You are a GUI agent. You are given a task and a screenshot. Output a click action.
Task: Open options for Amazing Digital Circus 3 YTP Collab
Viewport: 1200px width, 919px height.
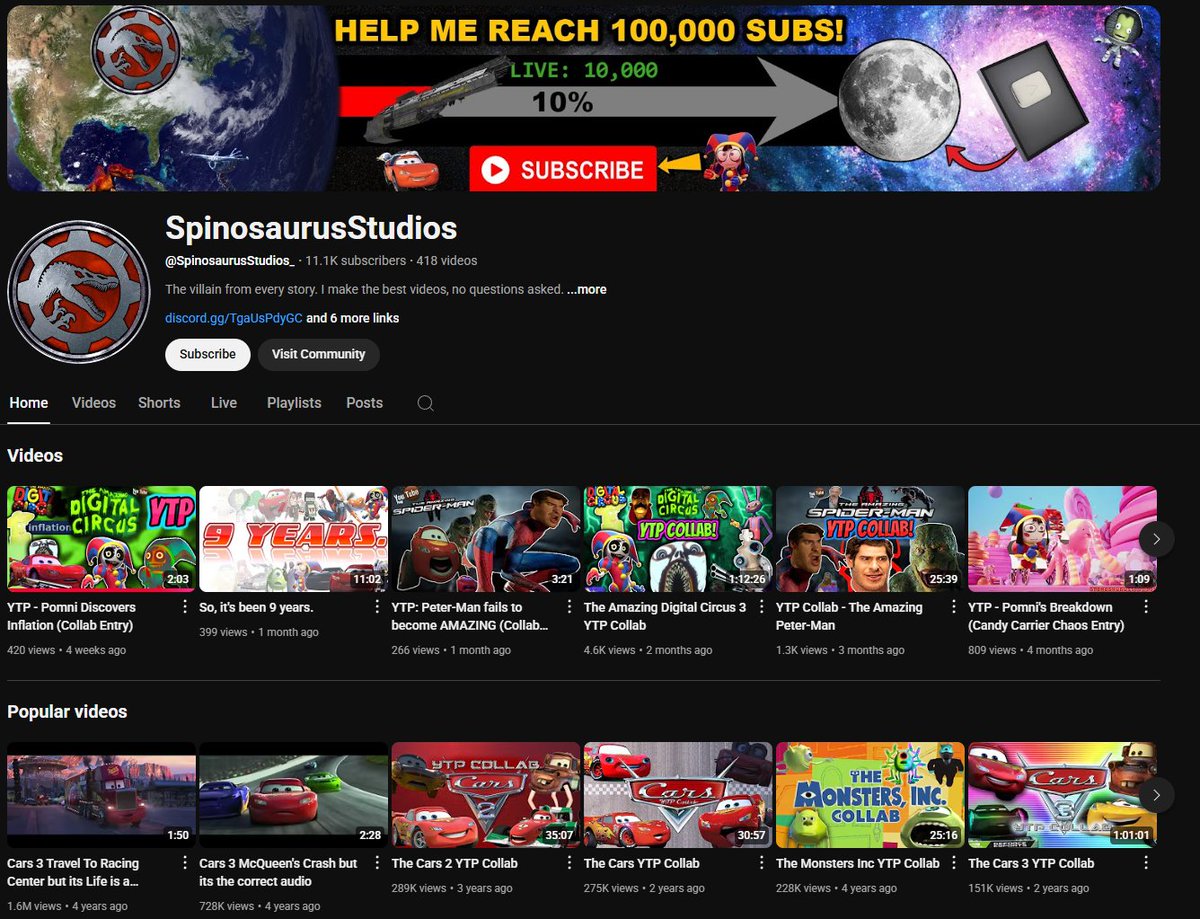pyautogui.click(x=760, y=607)
